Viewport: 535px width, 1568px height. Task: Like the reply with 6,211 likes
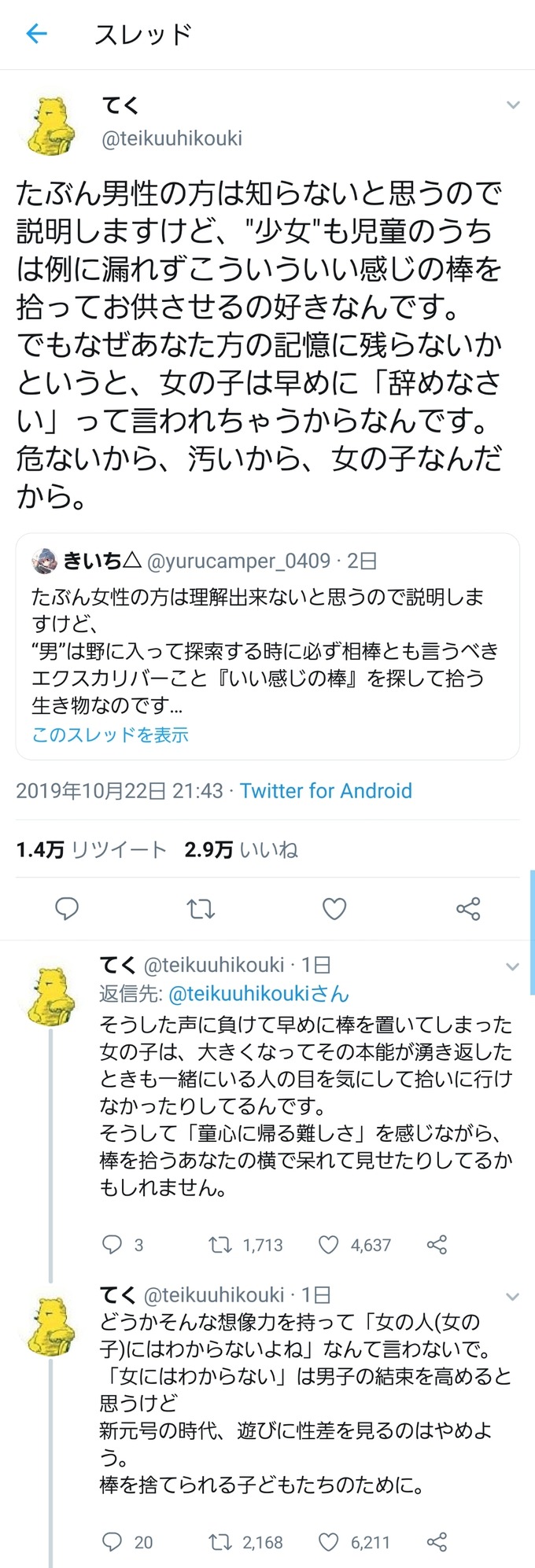coord(328,1541)
